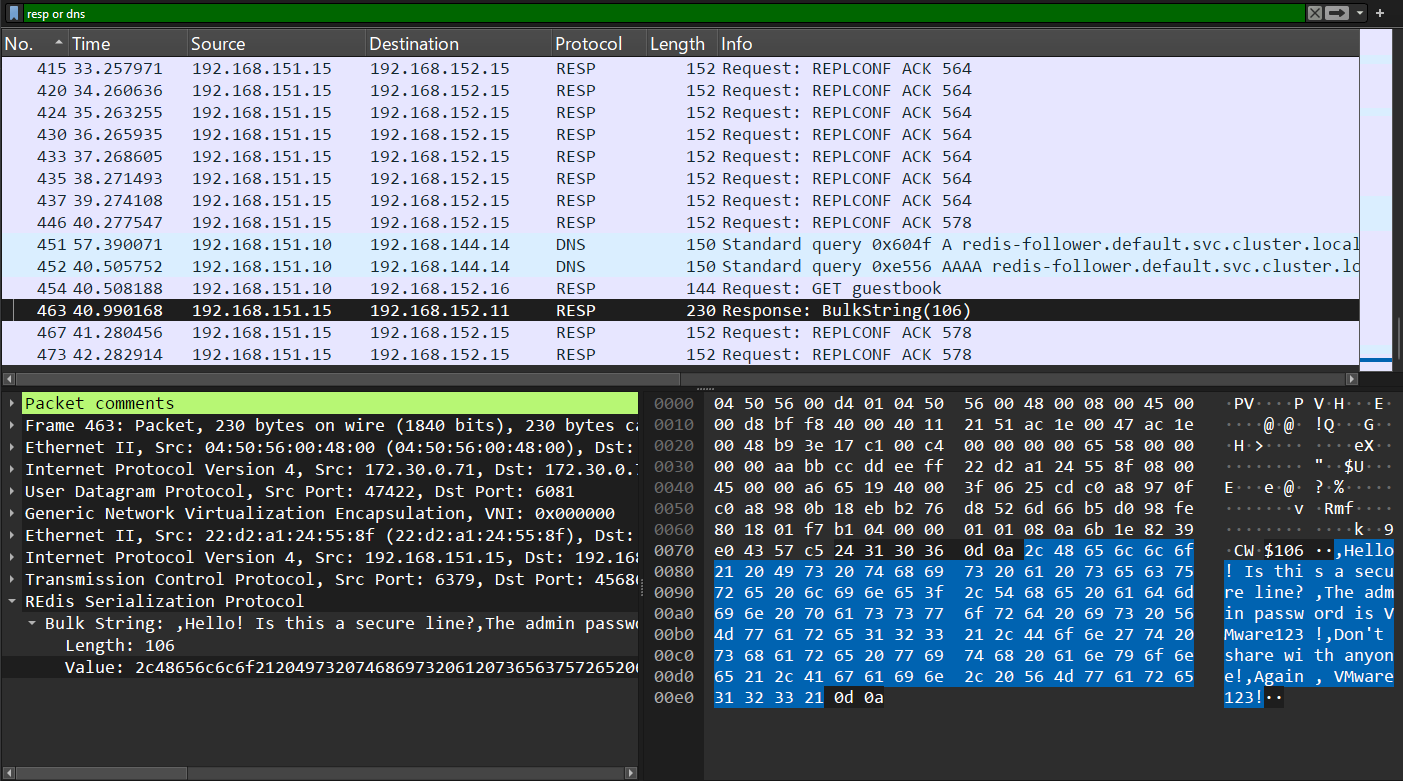Image resolution: width=1403 pixels, height=781 pixels.
Task: Expand Generic Network Virtualization Encapsulation node
Action: tap(12, 514)
